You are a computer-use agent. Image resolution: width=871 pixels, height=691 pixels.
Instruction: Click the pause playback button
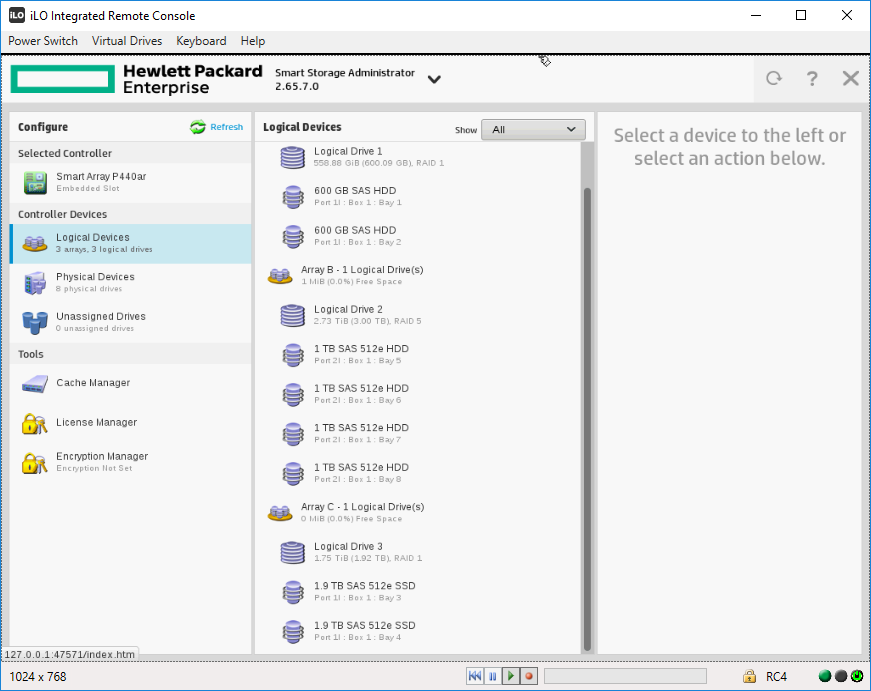coord(493,676)
